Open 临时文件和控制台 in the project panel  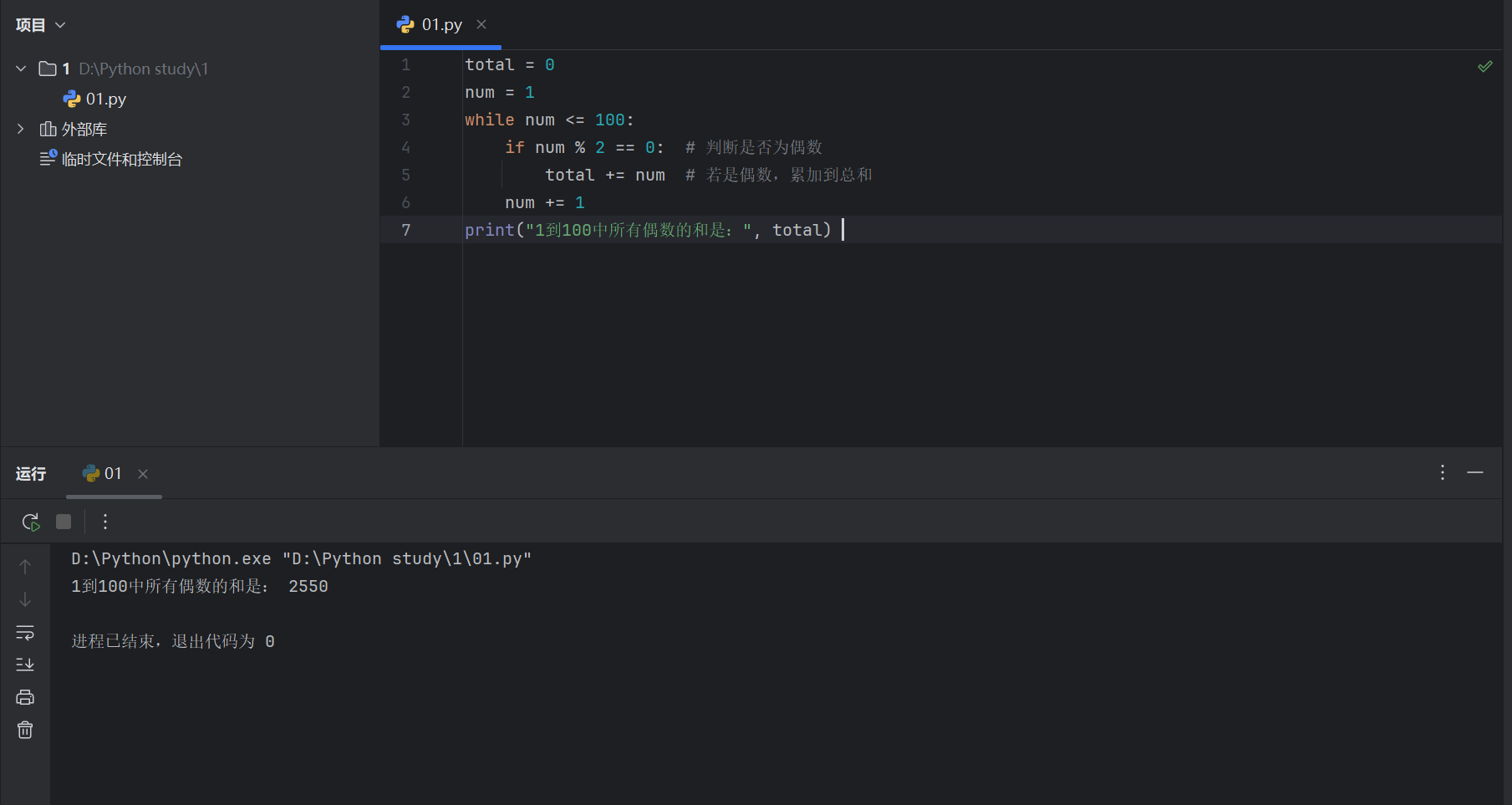[121, 159]
